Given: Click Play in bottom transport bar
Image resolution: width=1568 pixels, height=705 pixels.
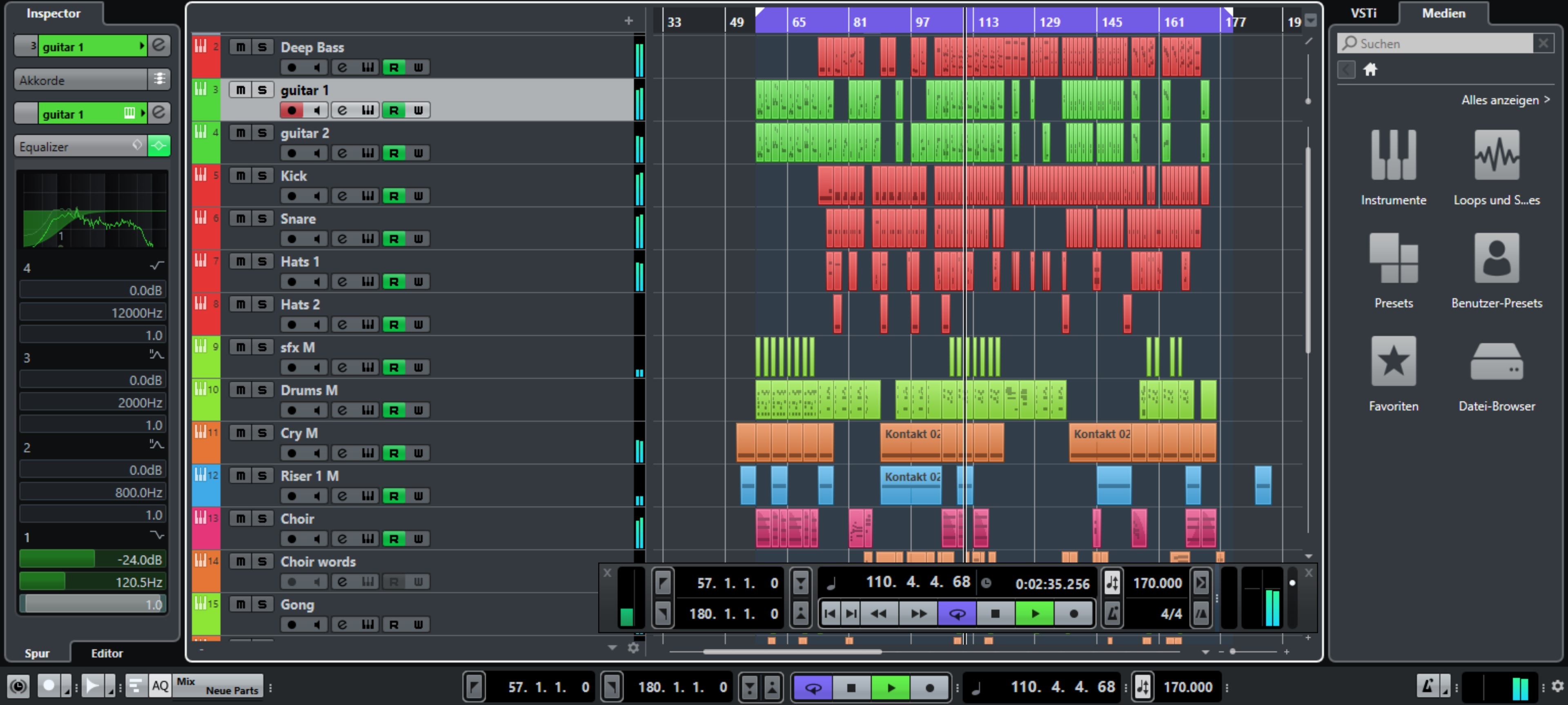Looking at the screenshot, I should pos(891,688).
